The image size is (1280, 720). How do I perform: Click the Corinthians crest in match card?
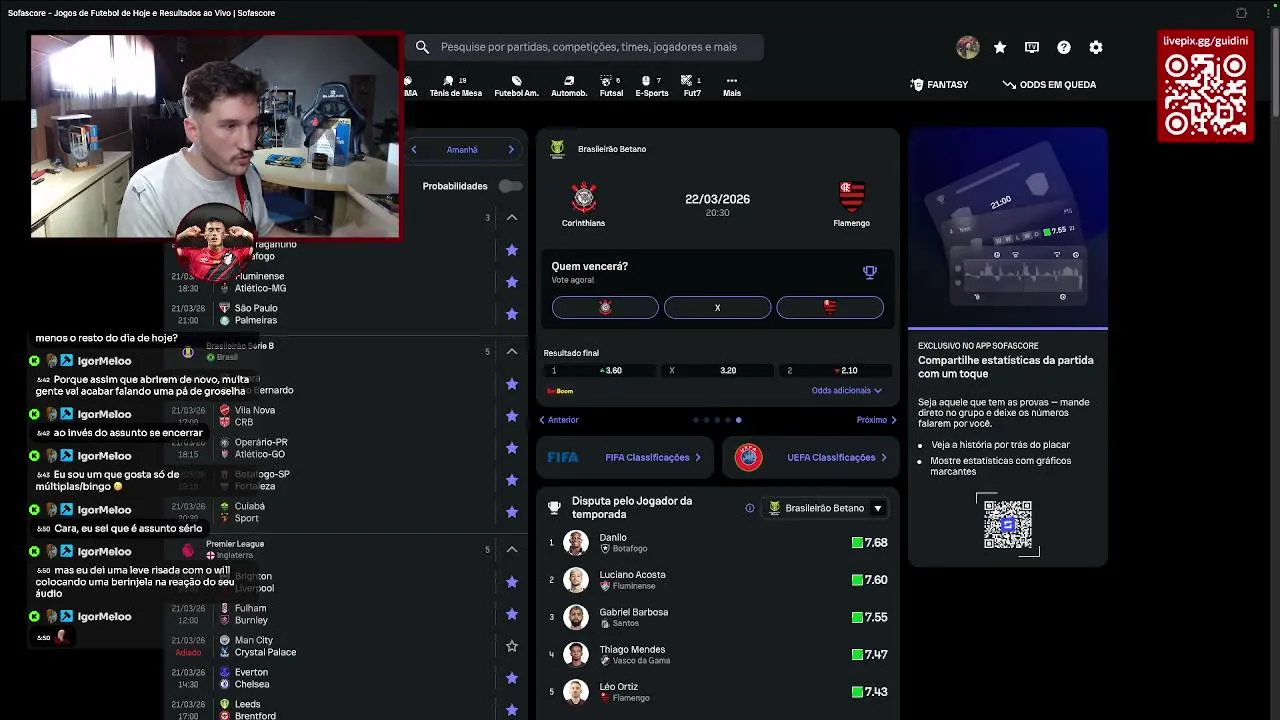(583, 197)
